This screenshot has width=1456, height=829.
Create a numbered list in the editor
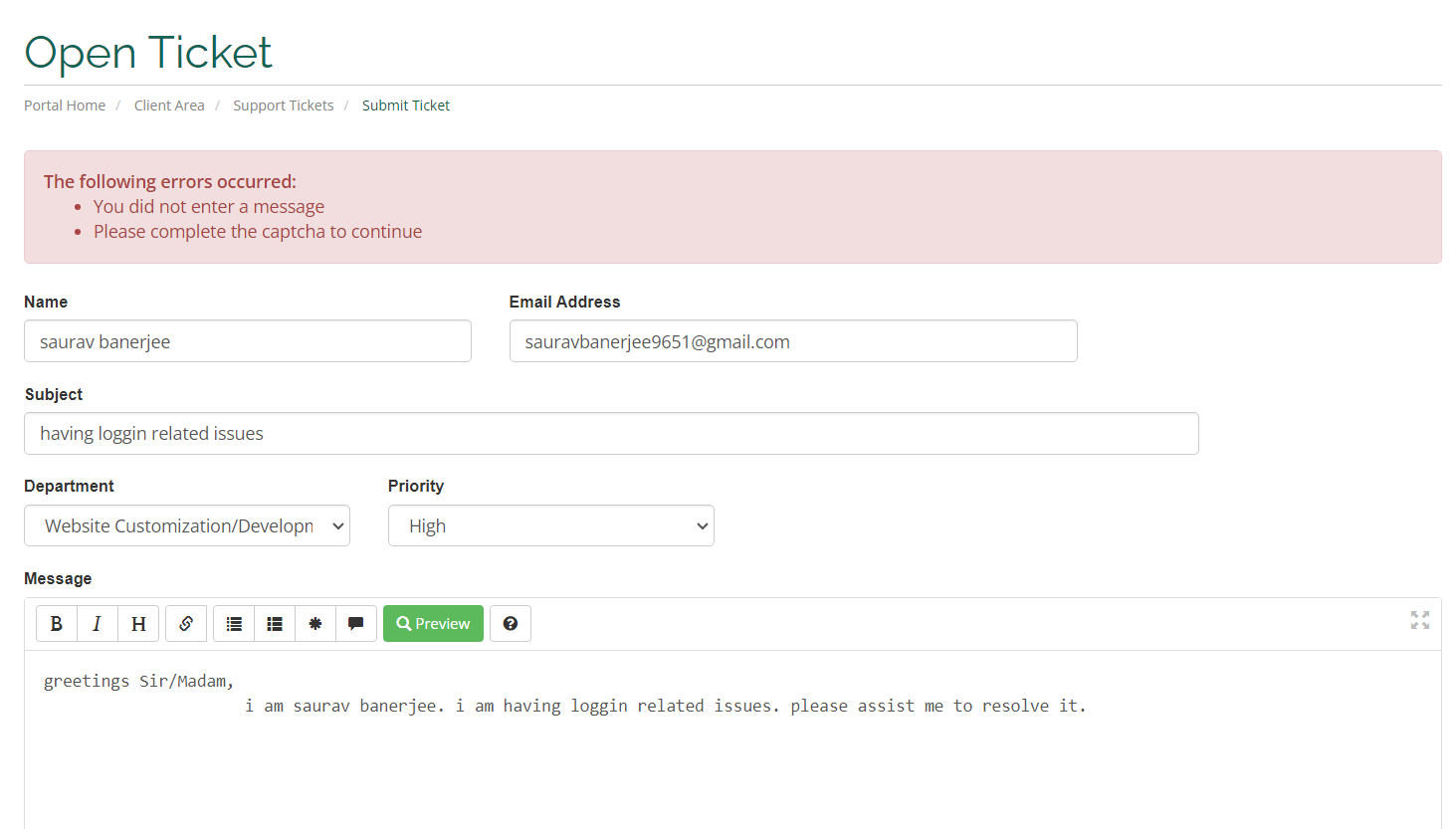click(x=275, y=623)
